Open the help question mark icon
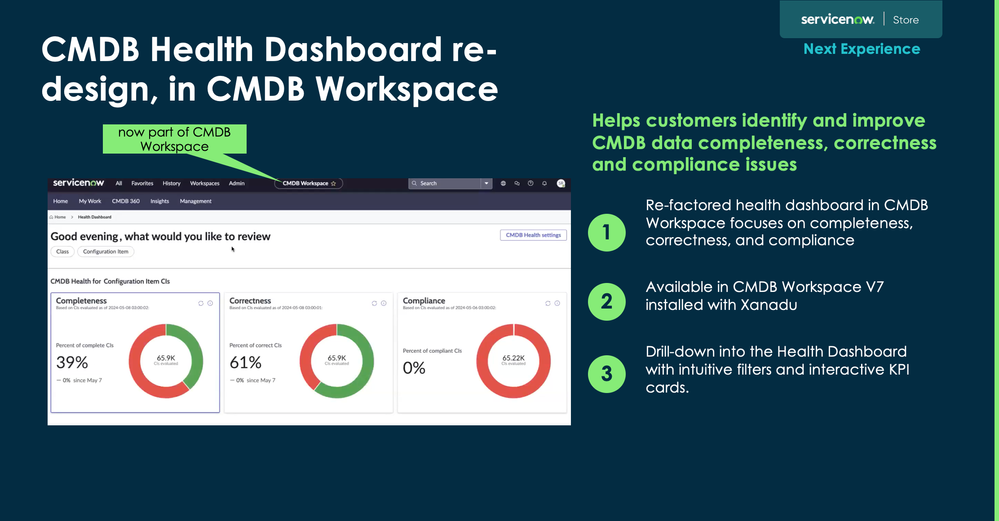This screenshot has height=521, width=999. 530,184
